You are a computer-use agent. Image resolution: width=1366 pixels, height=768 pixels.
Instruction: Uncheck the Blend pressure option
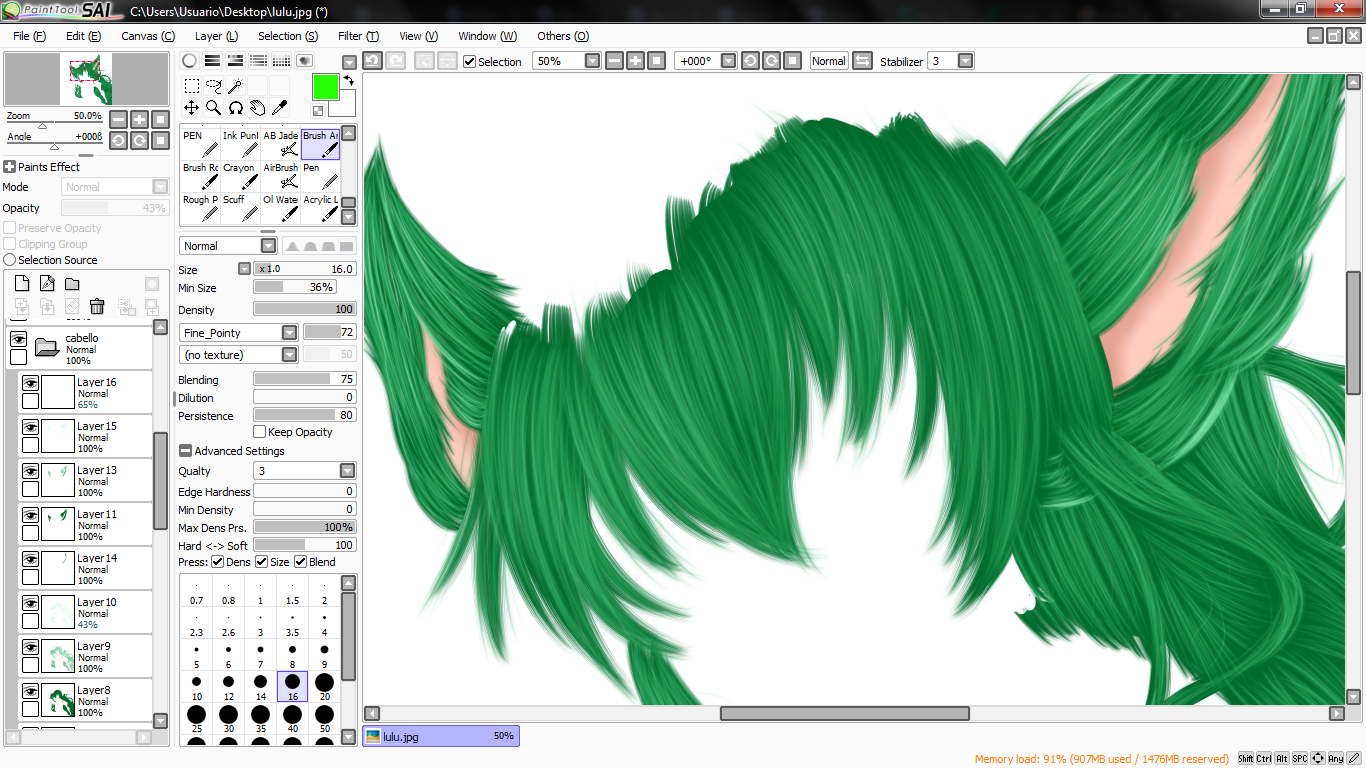(x=300, y=562)
